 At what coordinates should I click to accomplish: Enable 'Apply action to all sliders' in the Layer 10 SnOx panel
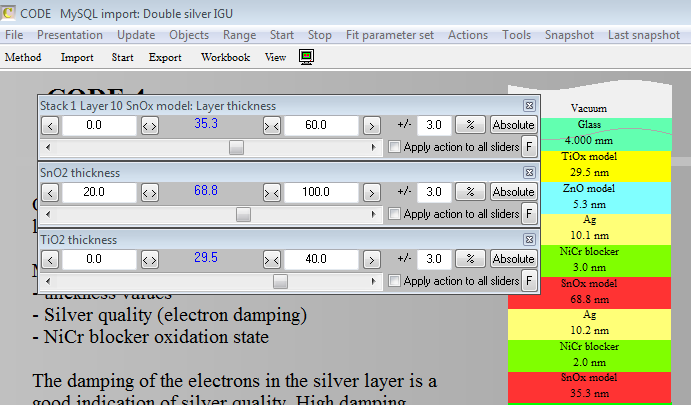tap(394, 147)
